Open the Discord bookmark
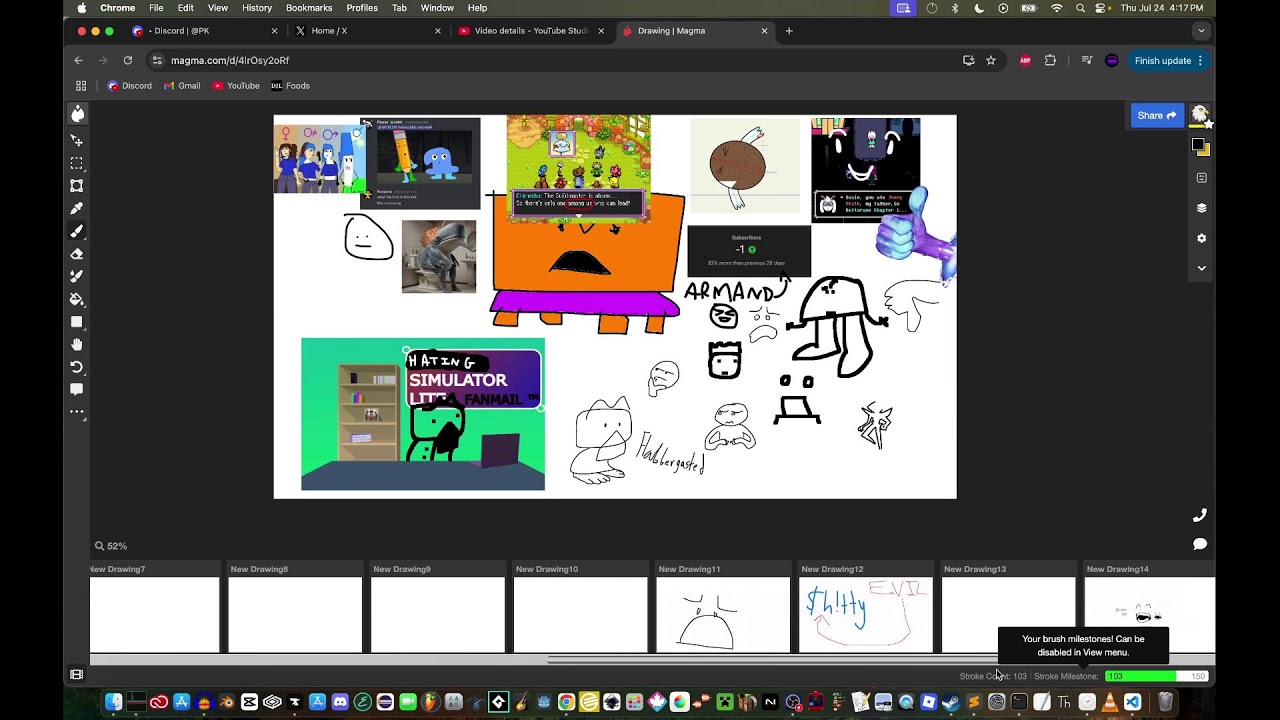 (130, 86)
